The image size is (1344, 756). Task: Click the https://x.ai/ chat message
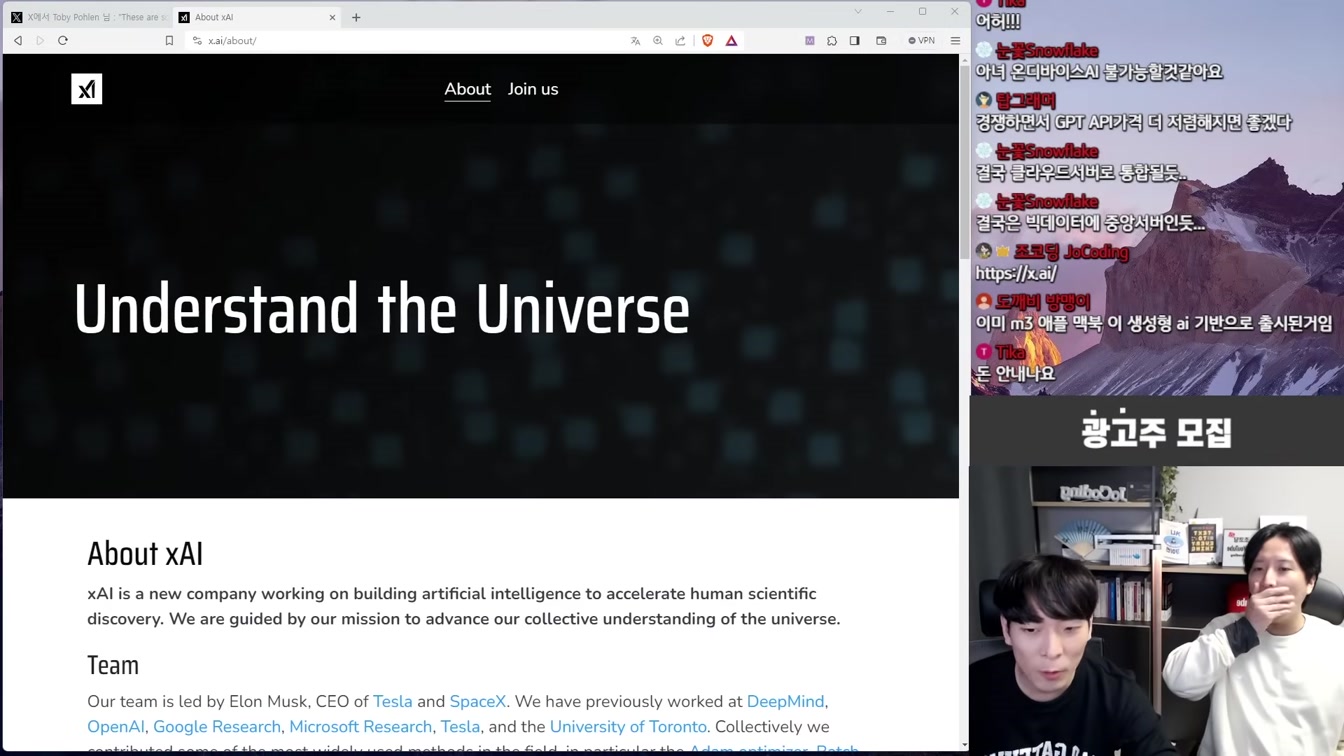tap(1016, 273)
